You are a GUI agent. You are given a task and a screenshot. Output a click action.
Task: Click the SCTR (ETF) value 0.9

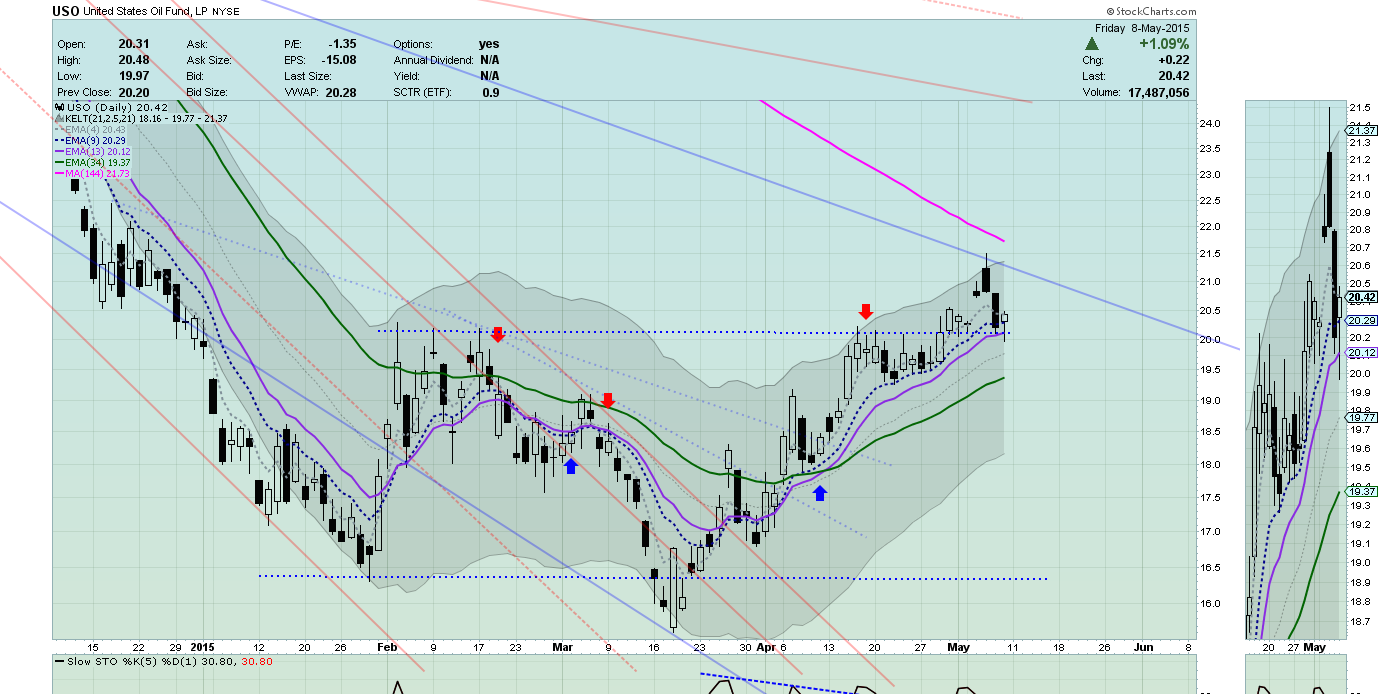[x=491, y=92]
